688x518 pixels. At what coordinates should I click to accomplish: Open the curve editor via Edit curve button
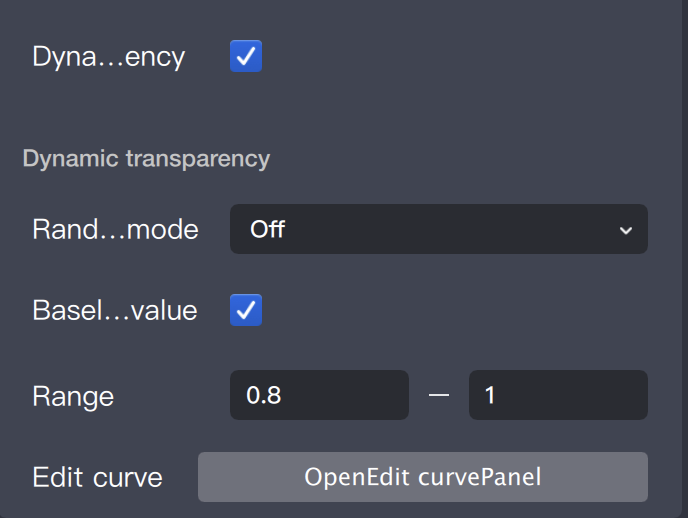click(422, 477)
